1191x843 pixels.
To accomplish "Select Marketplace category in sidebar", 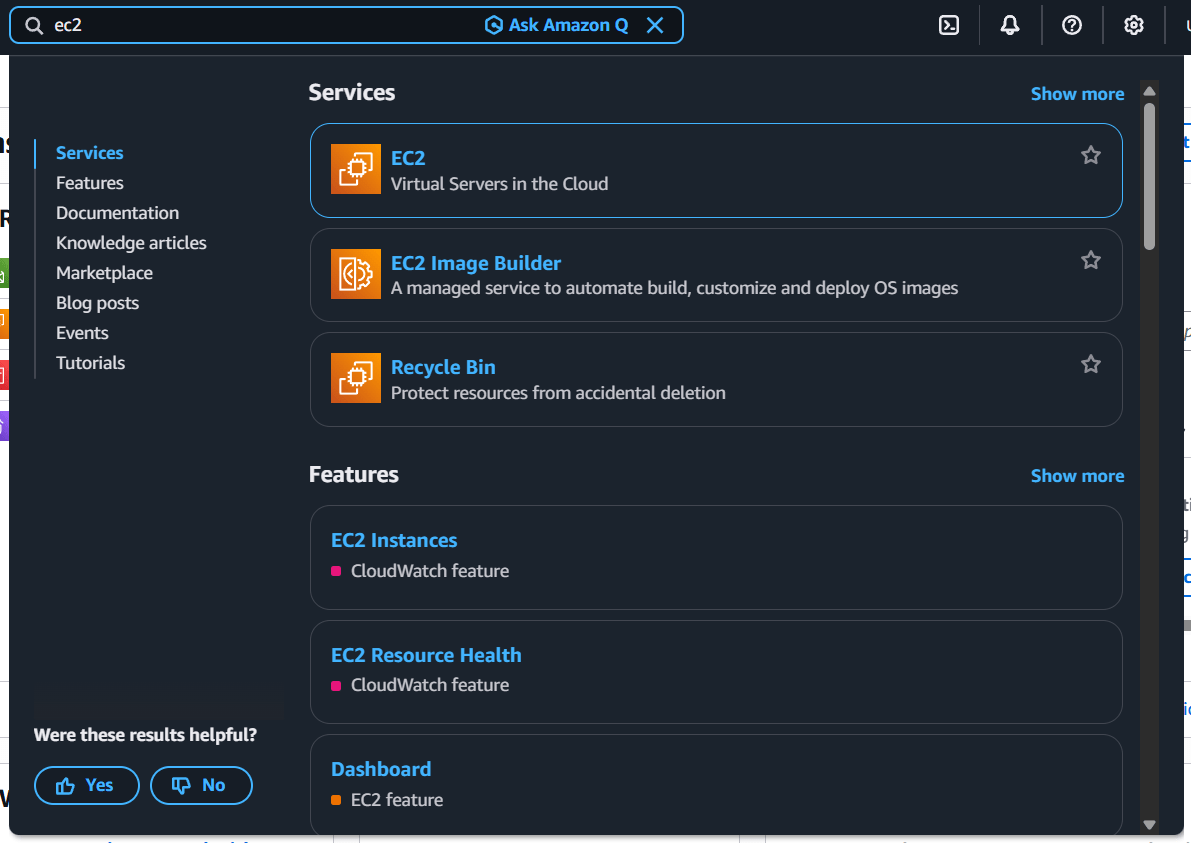I will click(x=104, y=273).
